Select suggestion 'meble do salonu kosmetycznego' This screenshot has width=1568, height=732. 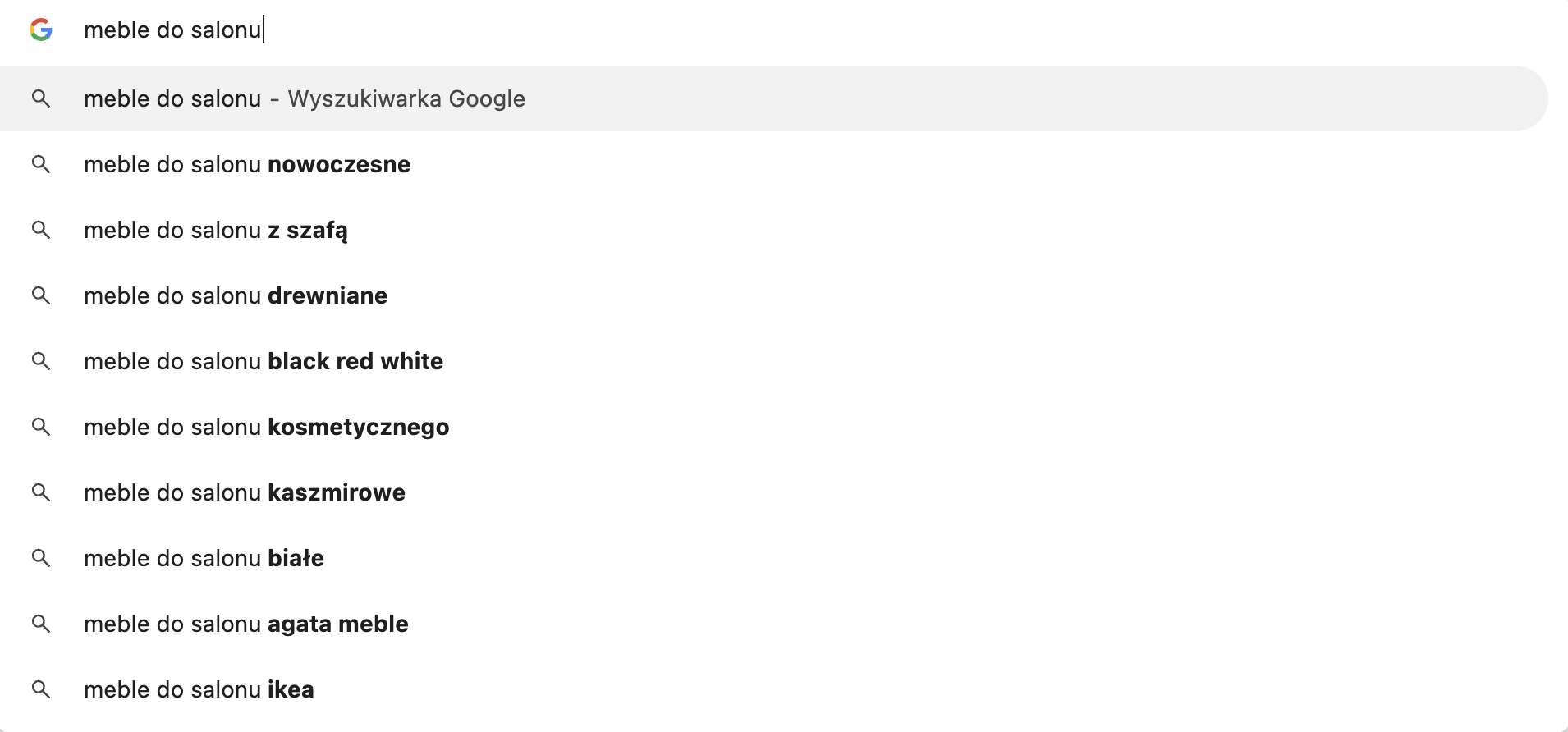(774, 427)
